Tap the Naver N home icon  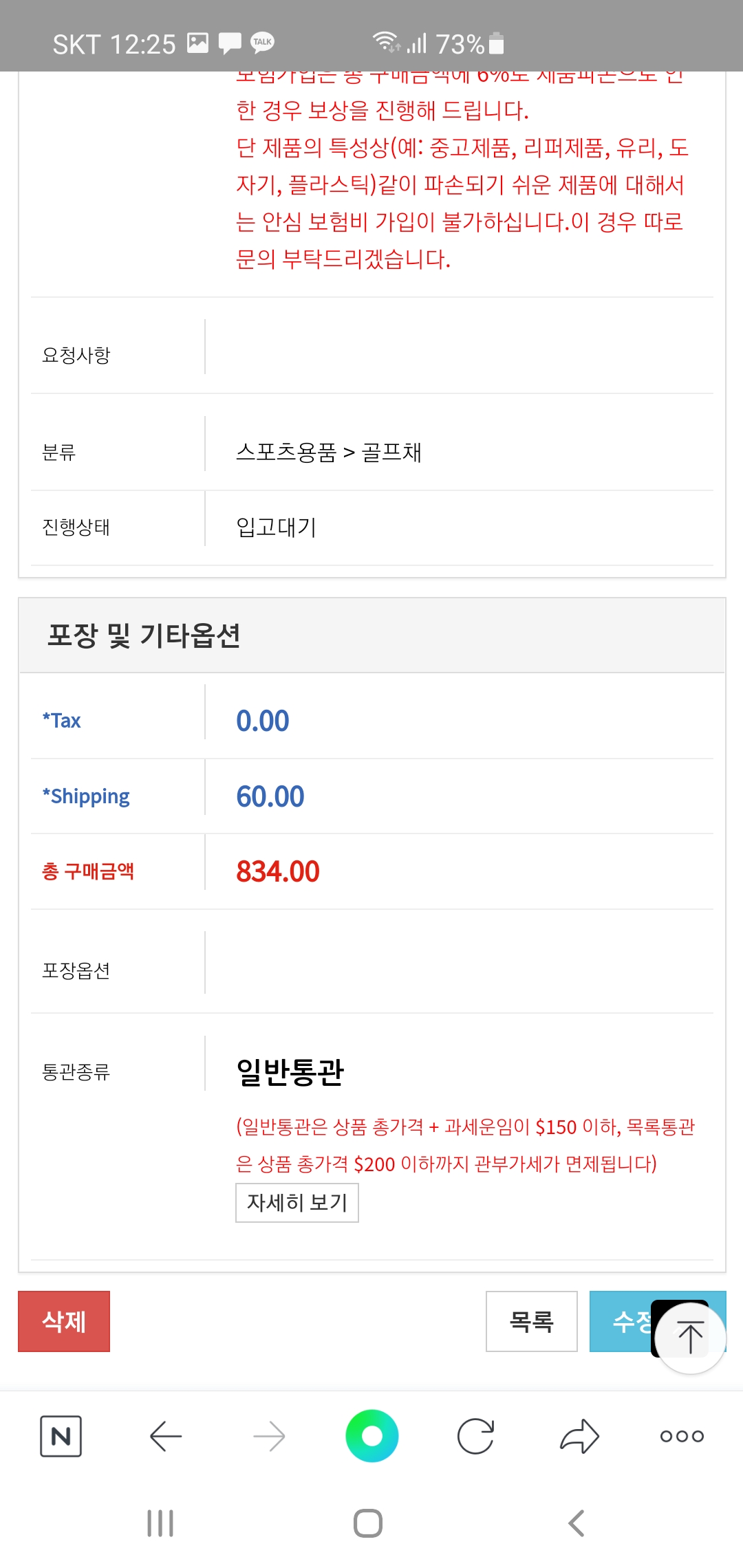tap(61, 1436)
